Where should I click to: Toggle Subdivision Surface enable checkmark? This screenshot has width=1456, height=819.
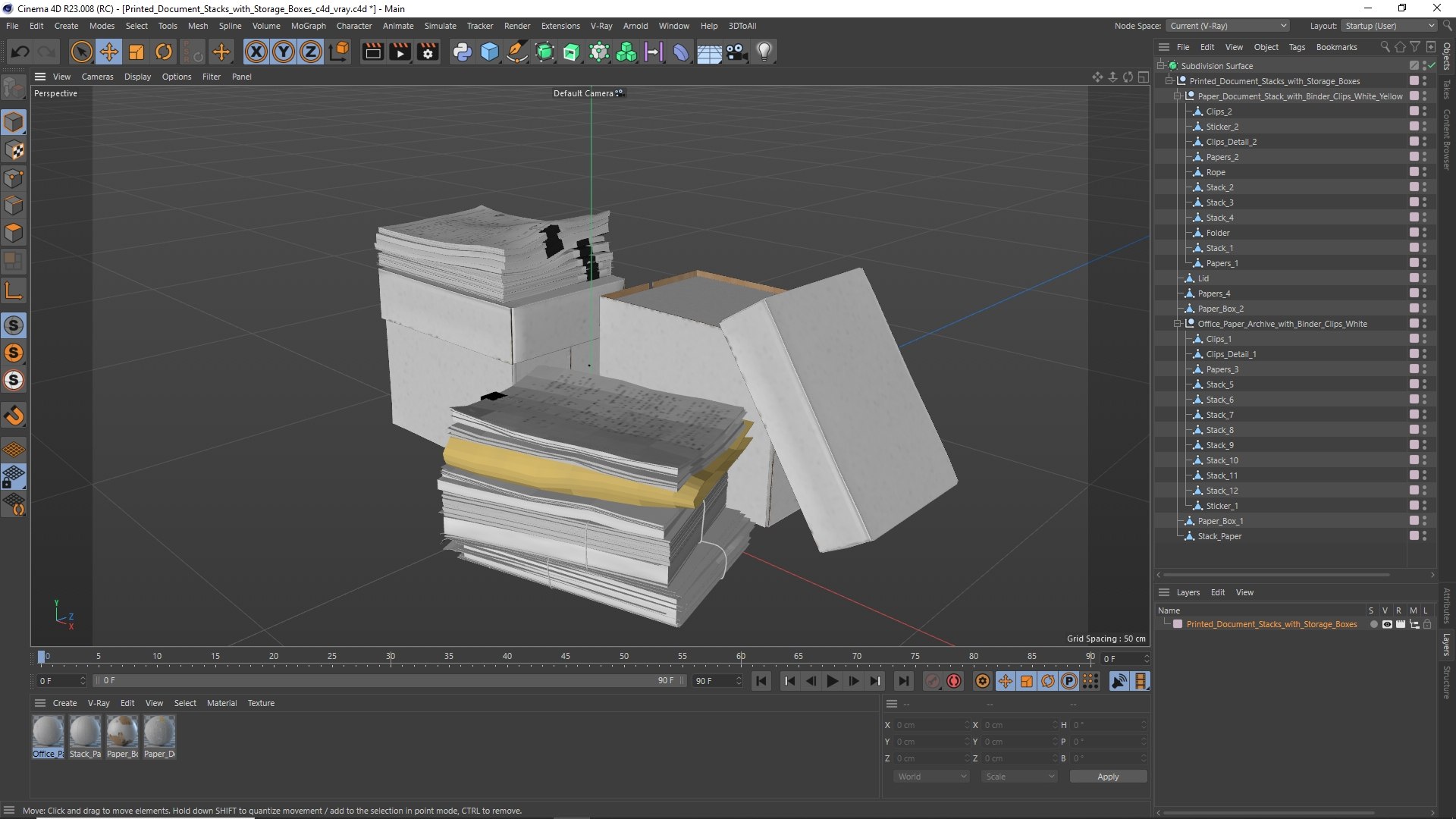point(1432,66)
